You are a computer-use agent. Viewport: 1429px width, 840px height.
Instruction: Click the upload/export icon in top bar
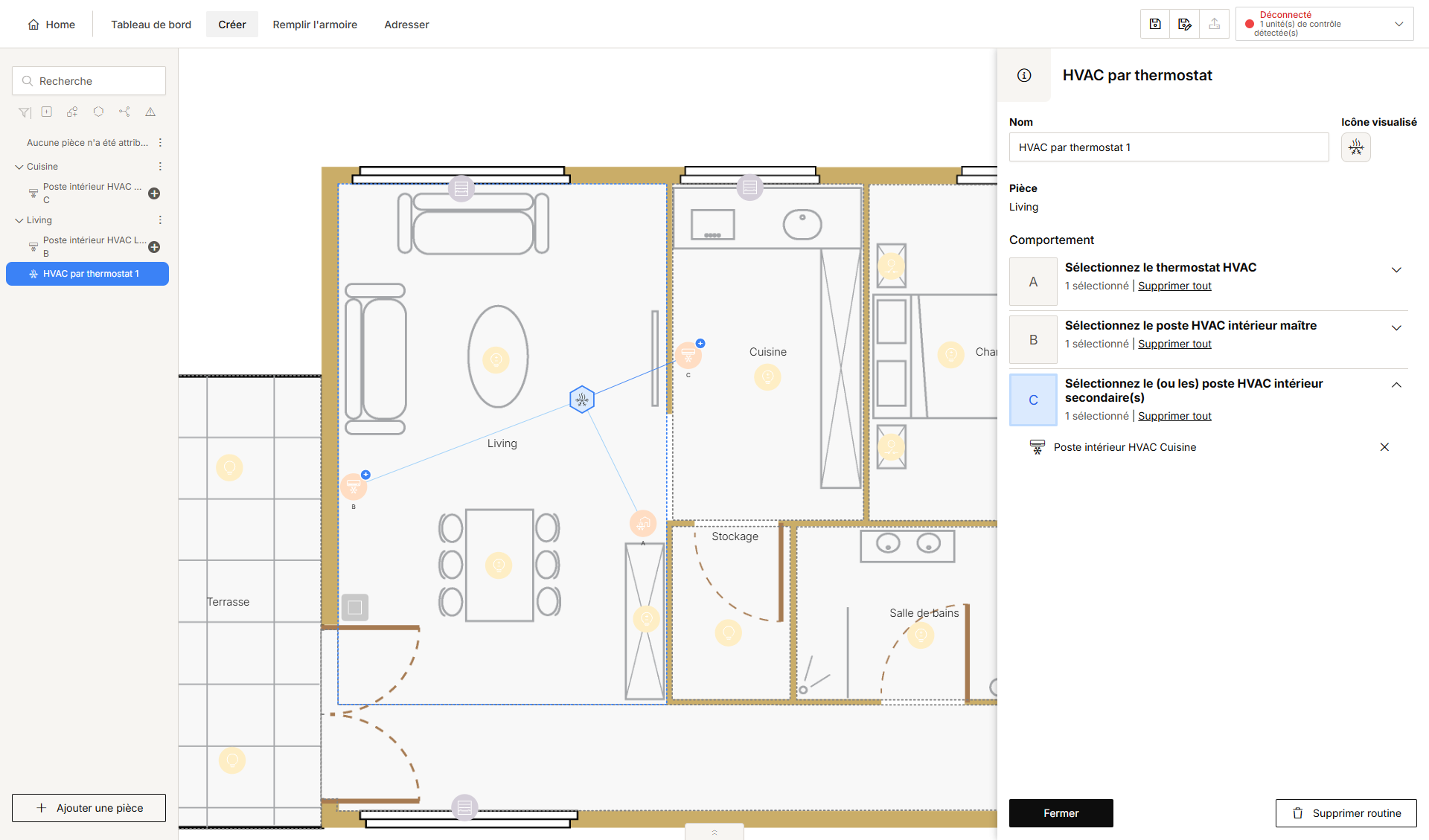1214,24
